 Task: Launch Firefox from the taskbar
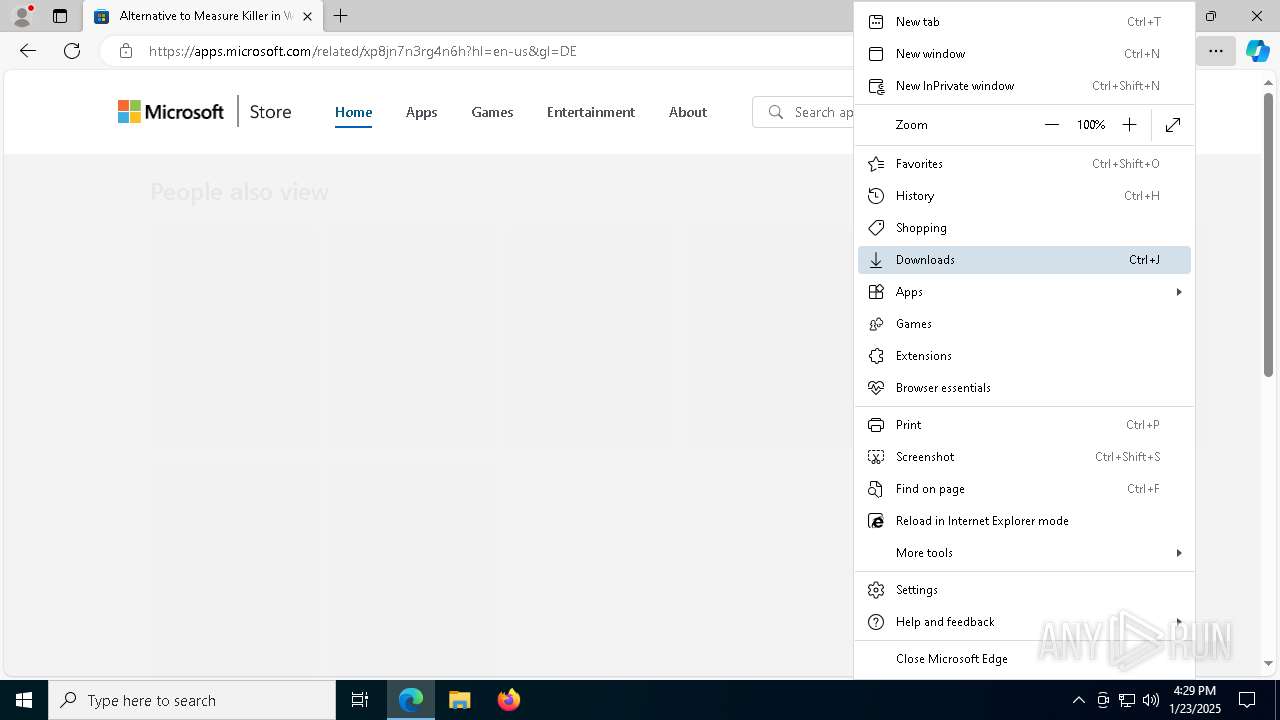coord(508,700)
